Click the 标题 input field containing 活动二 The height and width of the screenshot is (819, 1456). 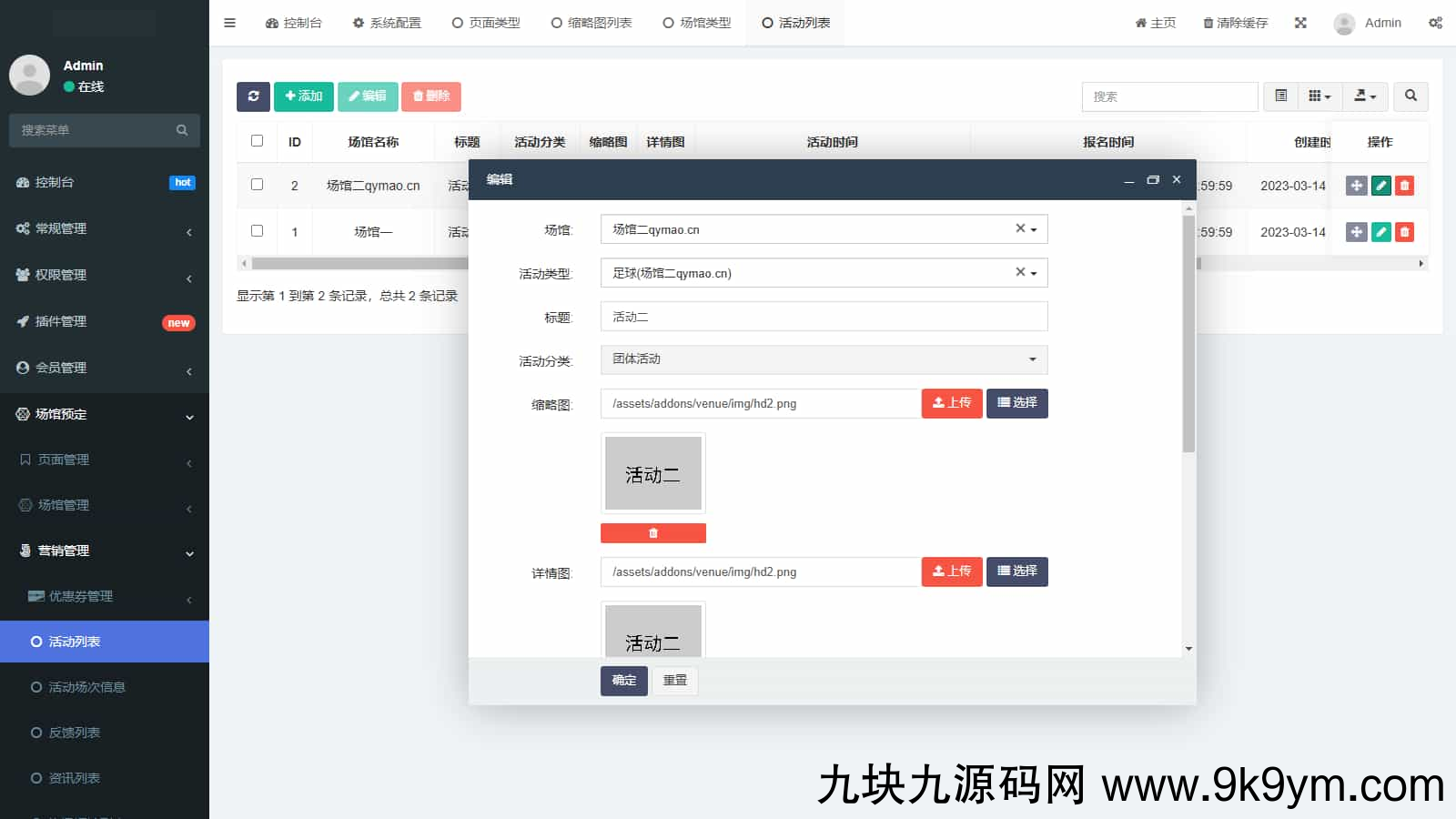point(824,317)
